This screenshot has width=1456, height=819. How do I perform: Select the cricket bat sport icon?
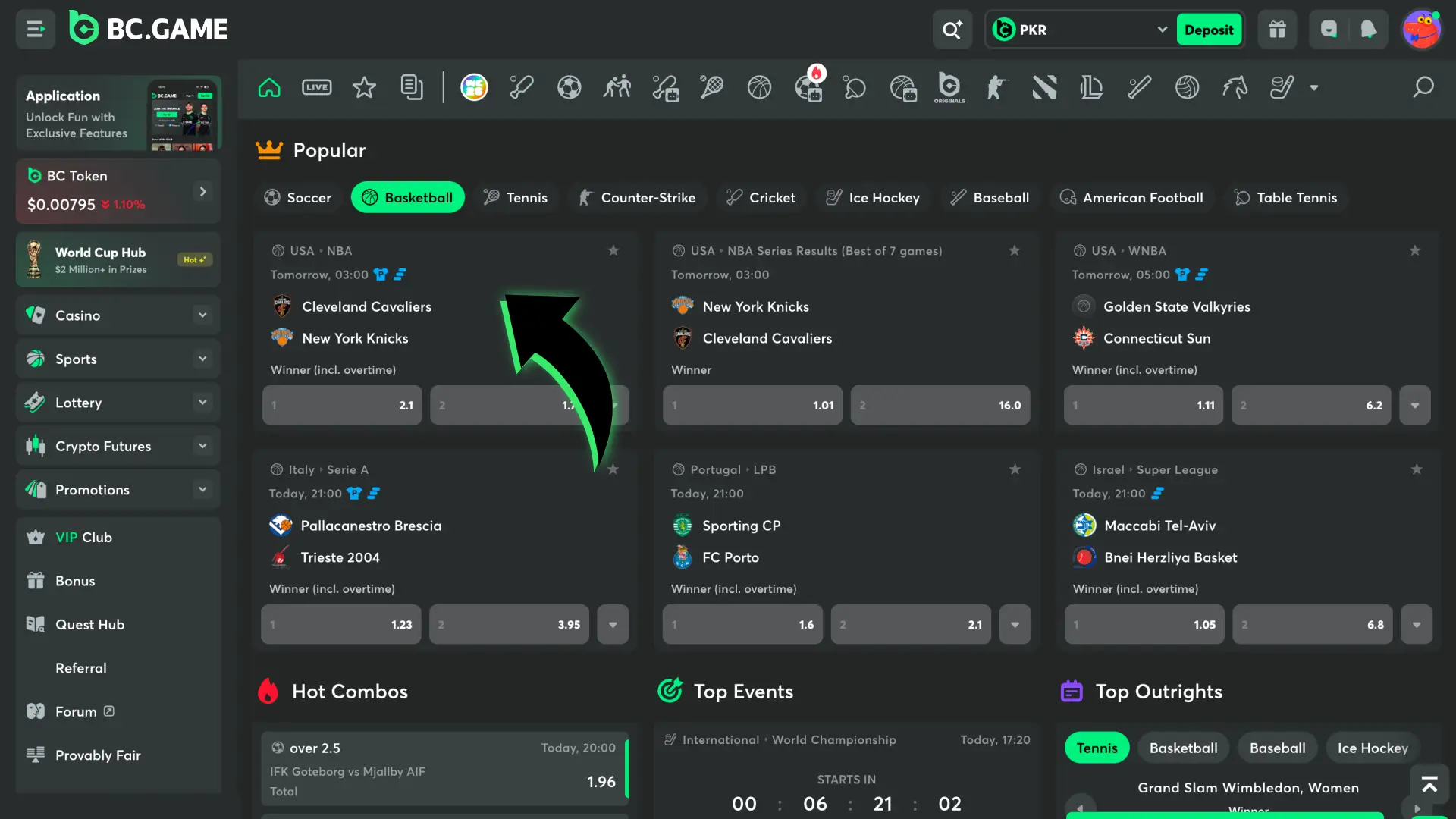point(522,88)
